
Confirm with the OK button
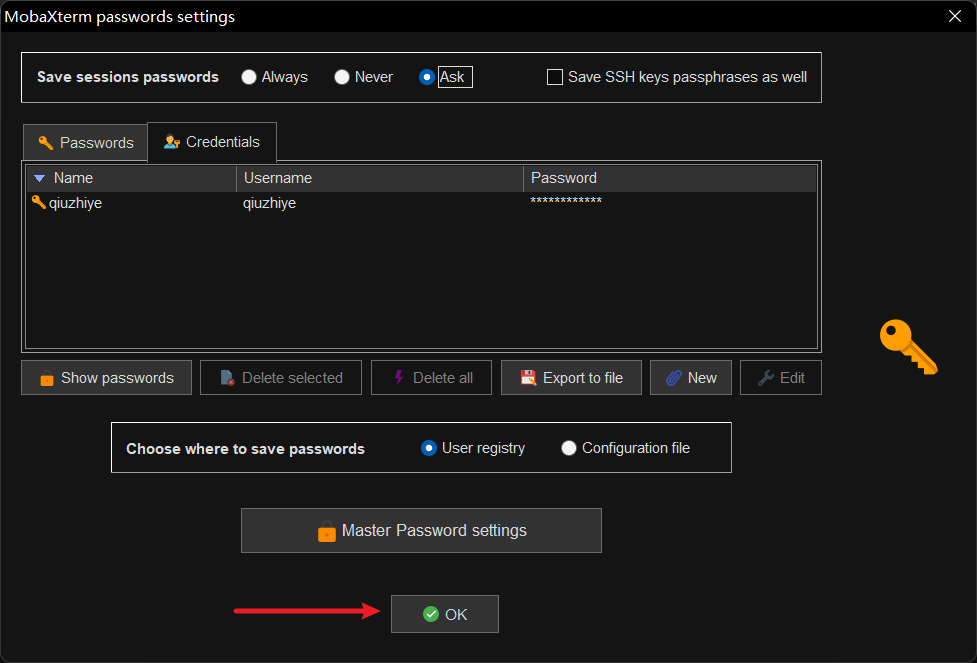click(x=445, y=614)
